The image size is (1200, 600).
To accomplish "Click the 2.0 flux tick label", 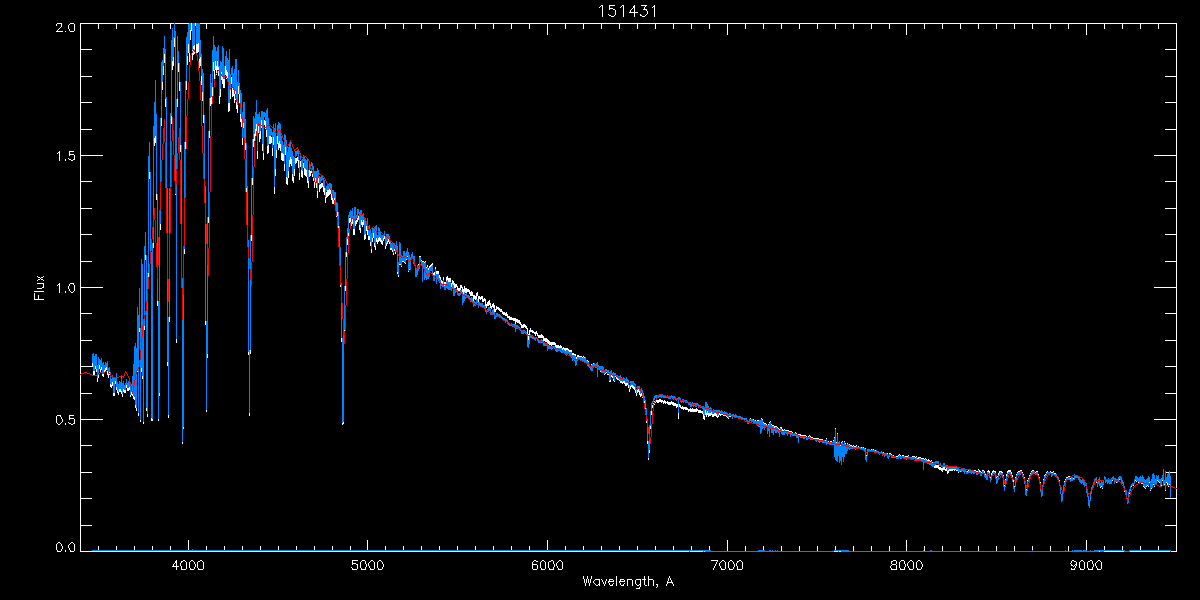I will pyautogui.click(x=65, y=28).
